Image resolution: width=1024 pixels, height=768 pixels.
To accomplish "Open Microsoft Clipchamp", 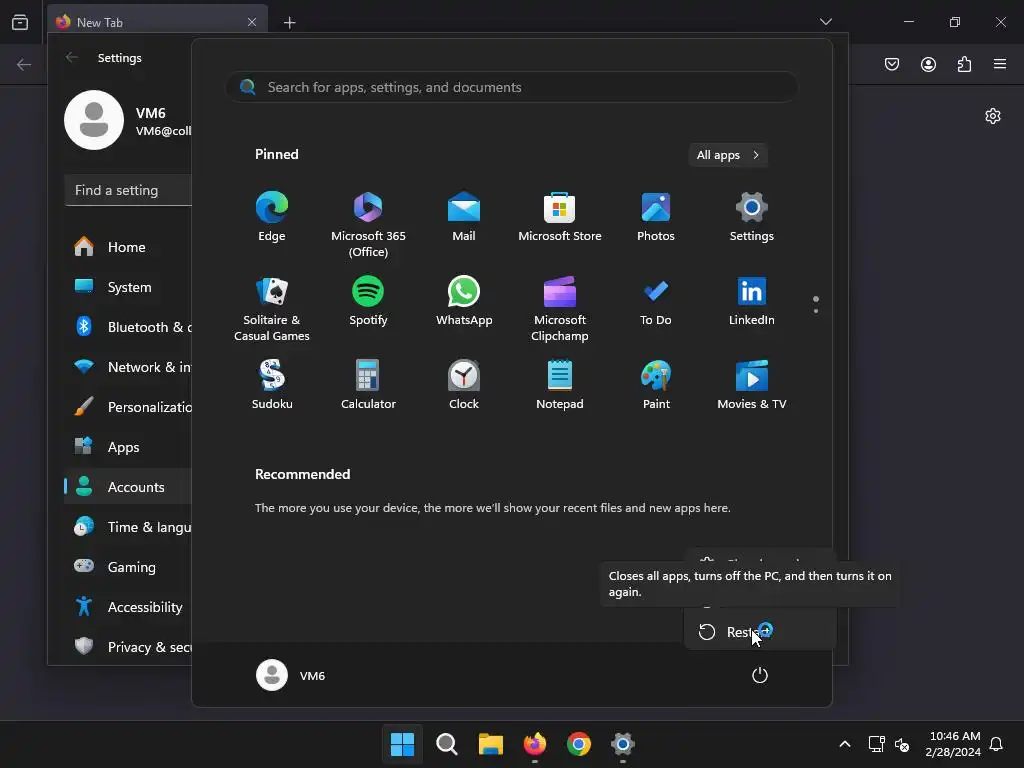I will click(x=560, y=309).
